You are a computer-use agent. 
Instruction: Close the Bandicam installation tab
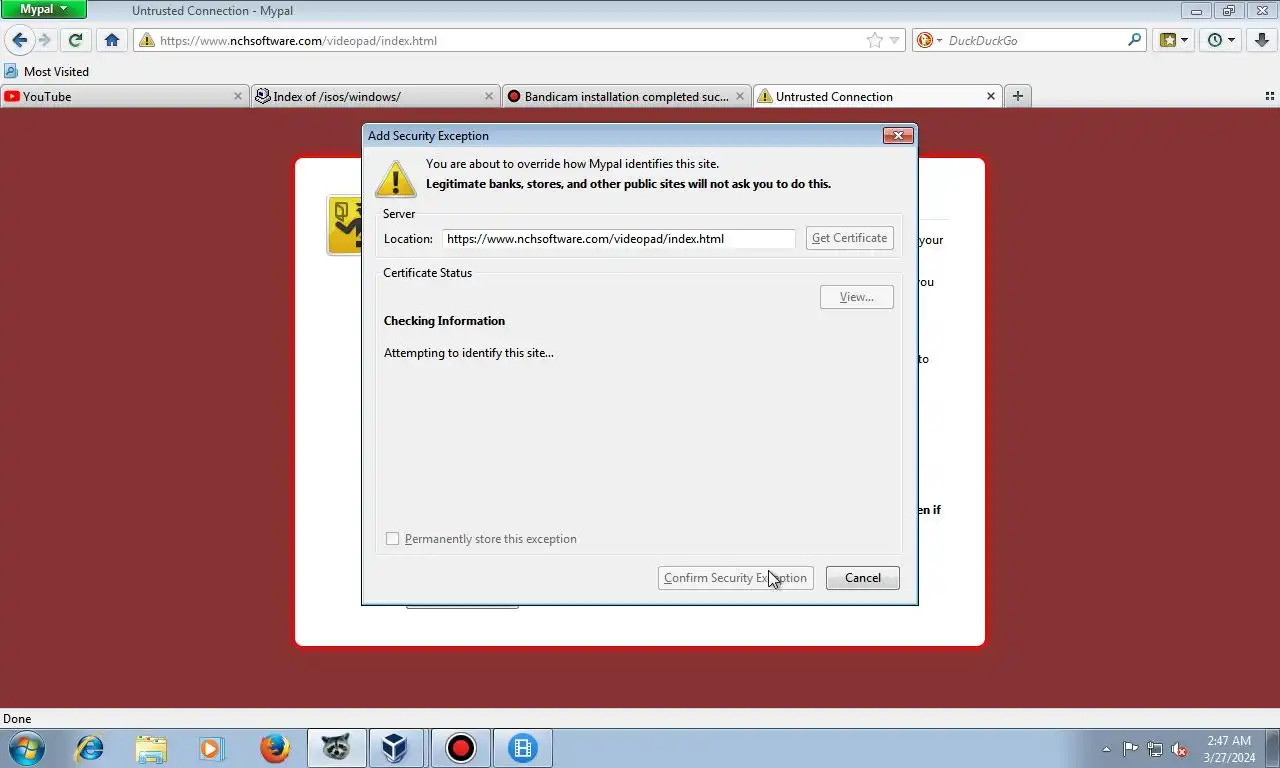coord(740,96)
